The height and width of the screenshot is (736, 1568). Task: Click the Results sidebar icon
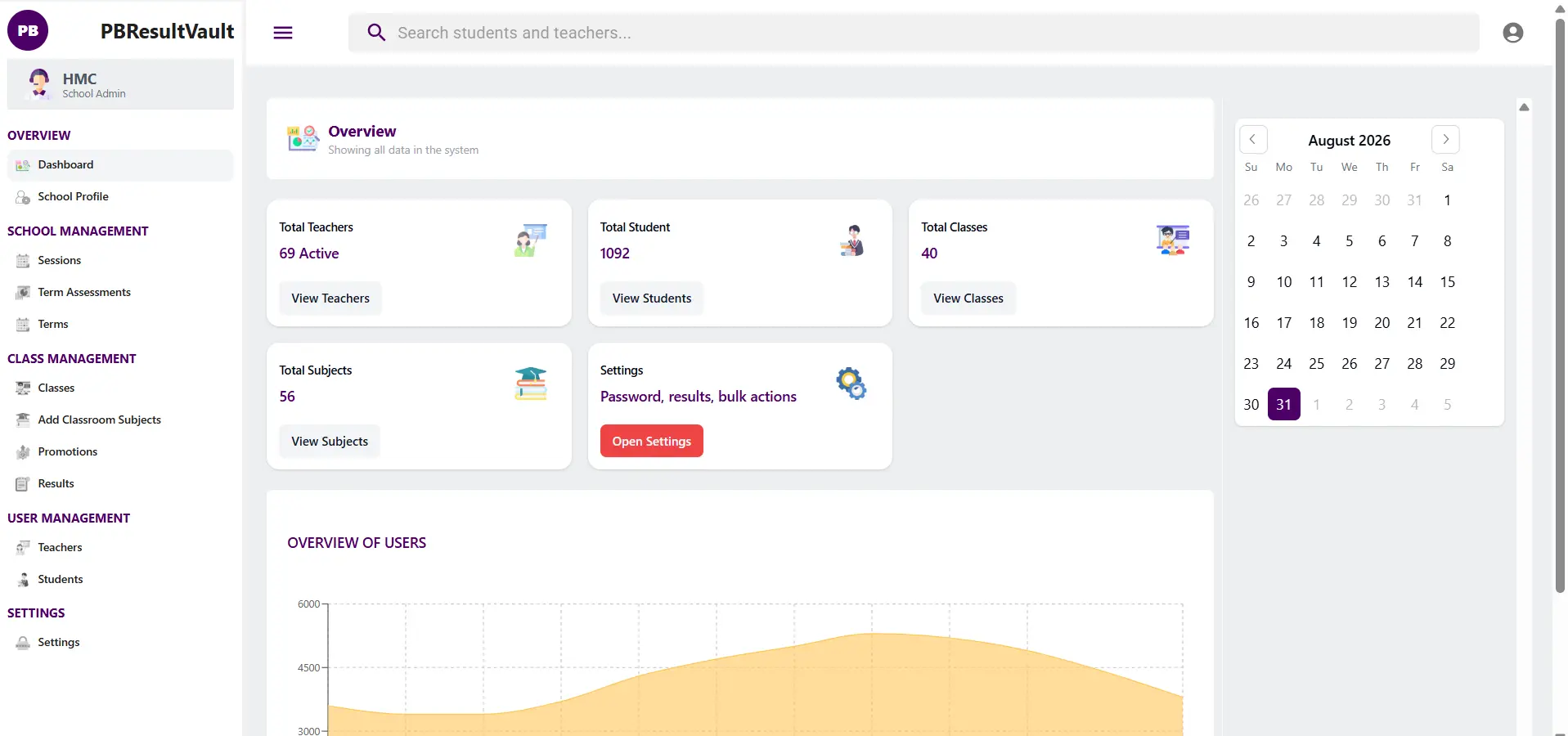[23, 484]
